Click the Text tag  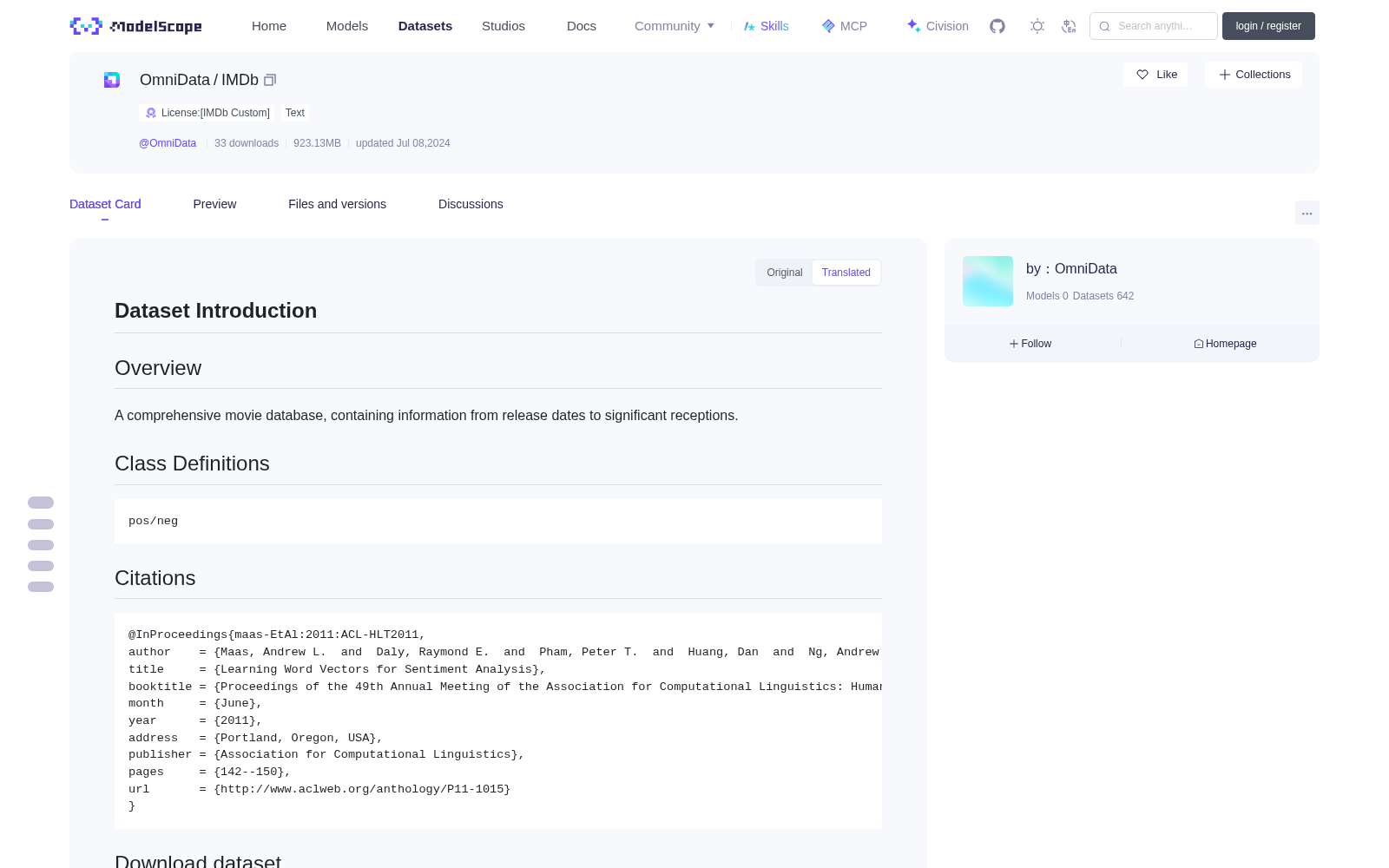pyautogui.click(x=295, y=113)
